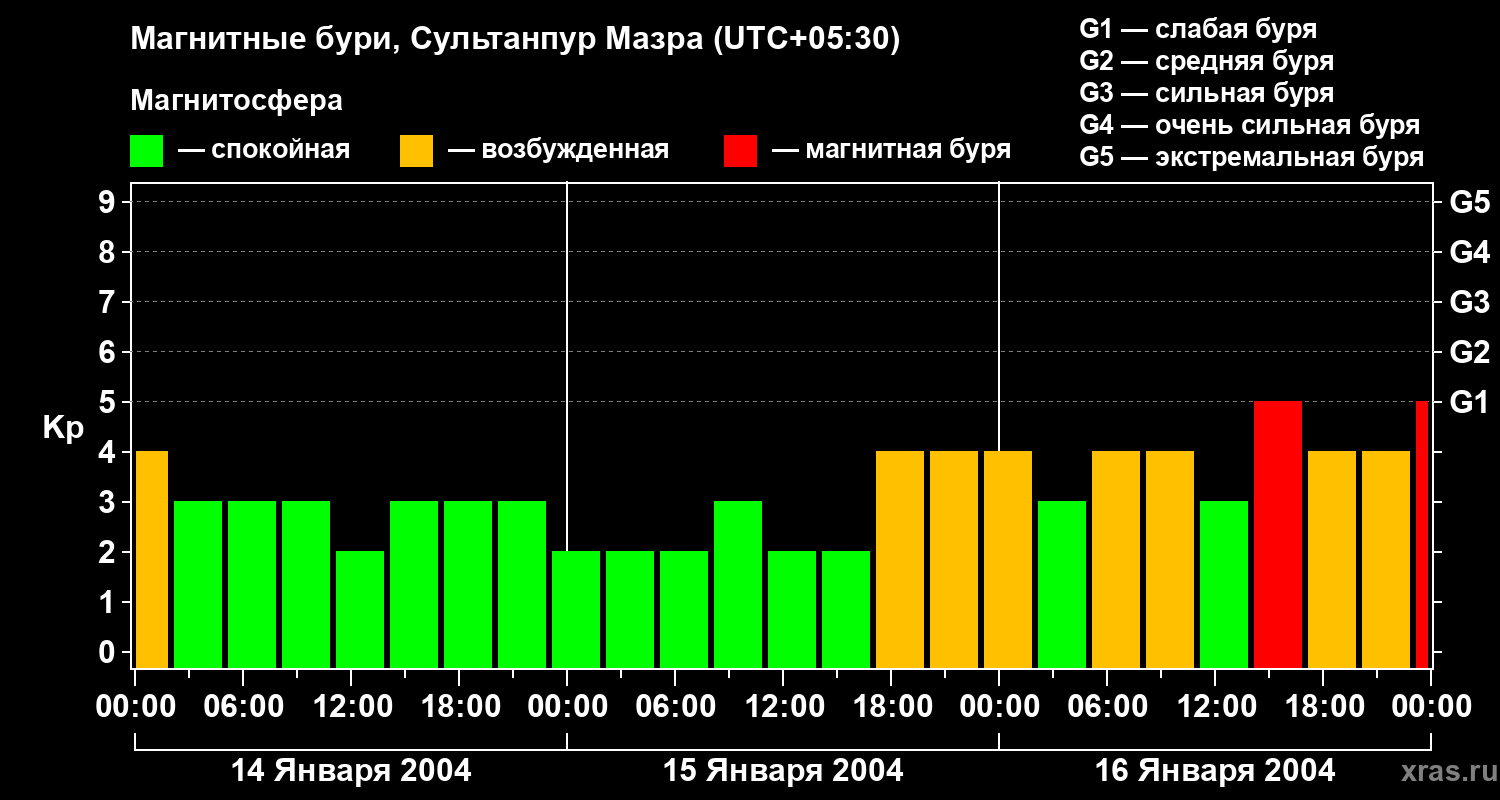Click the right-axis G3 label
The image size is (1500, 800).
1469,303
